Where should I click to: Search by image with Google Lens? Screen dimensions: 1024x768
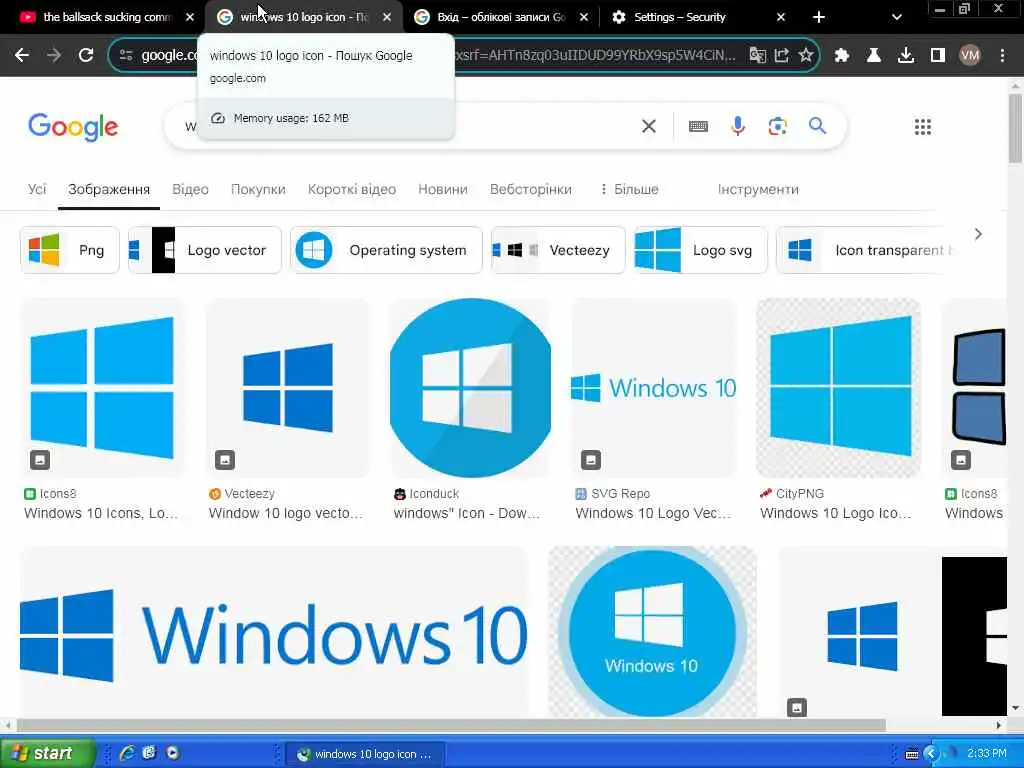click(x=777, y=126)
